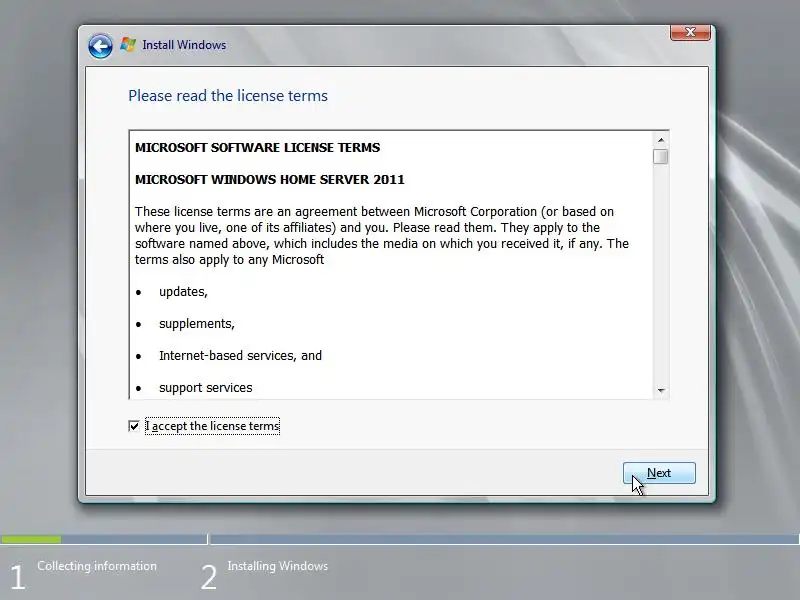Click the 'updates,' bullet item
The width and height of the screenshot is (800, 600).
[x=183, y=292]
